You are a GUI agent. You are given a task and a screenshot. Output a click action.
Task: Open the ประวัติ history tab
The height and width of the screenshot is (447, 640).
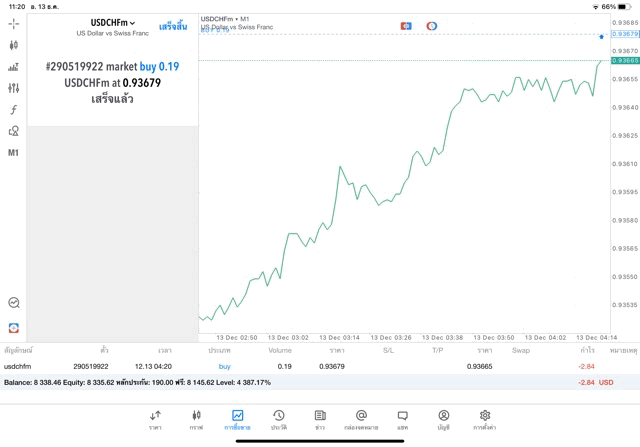279,420
